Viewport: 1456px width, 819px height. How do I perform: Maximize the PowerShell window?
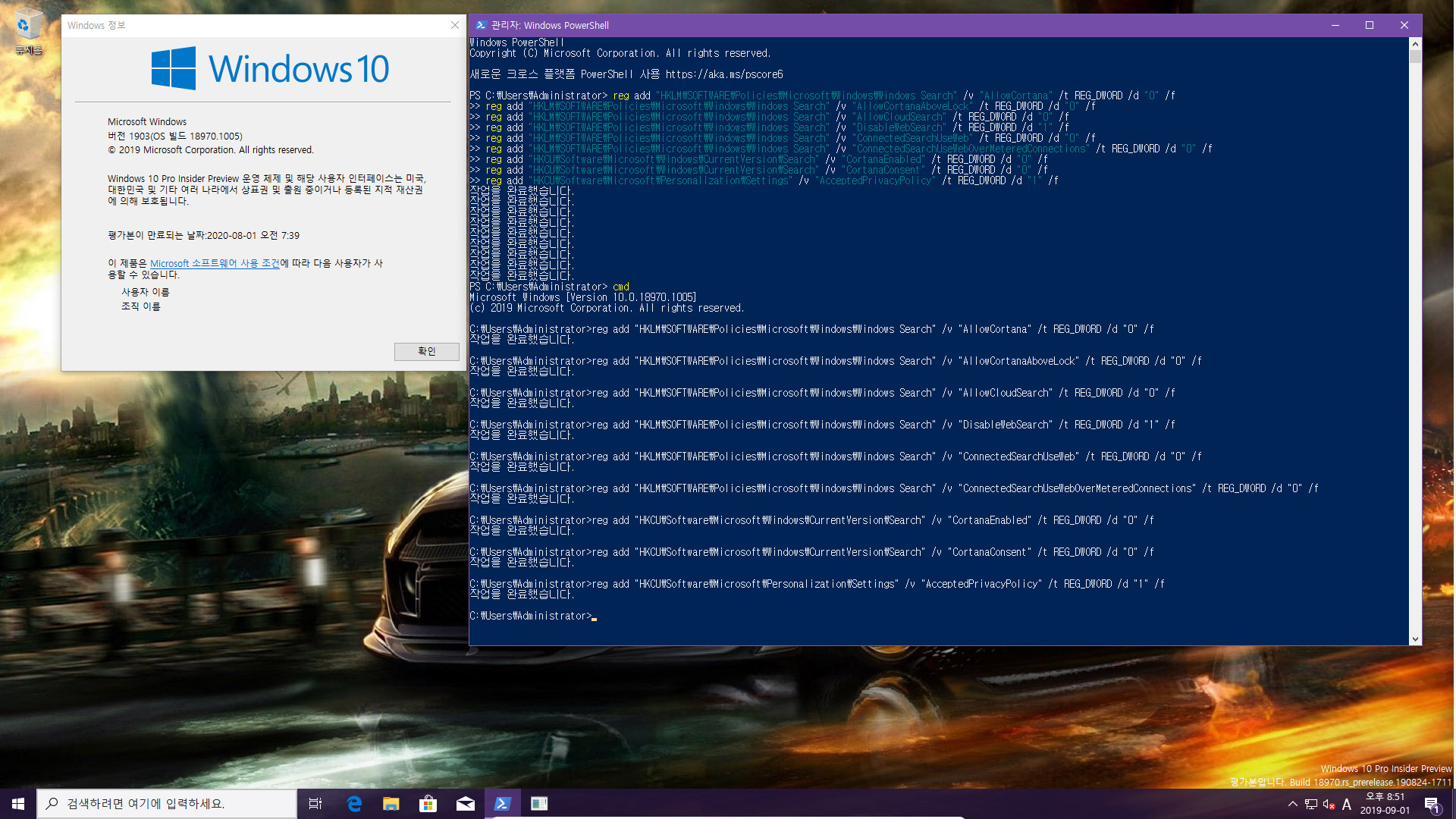point(1370,25)
